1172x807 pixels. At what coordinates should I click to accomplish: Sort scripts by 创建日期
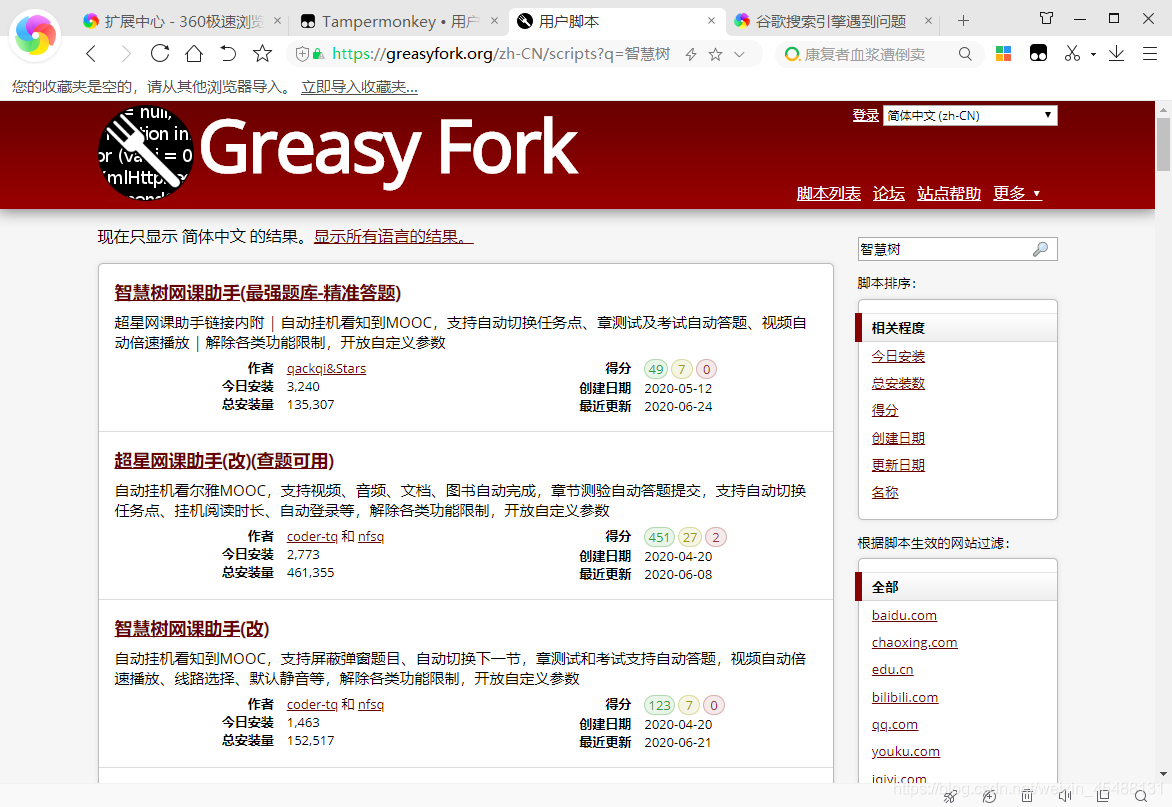pyautogui.click(x=898, y=438)
